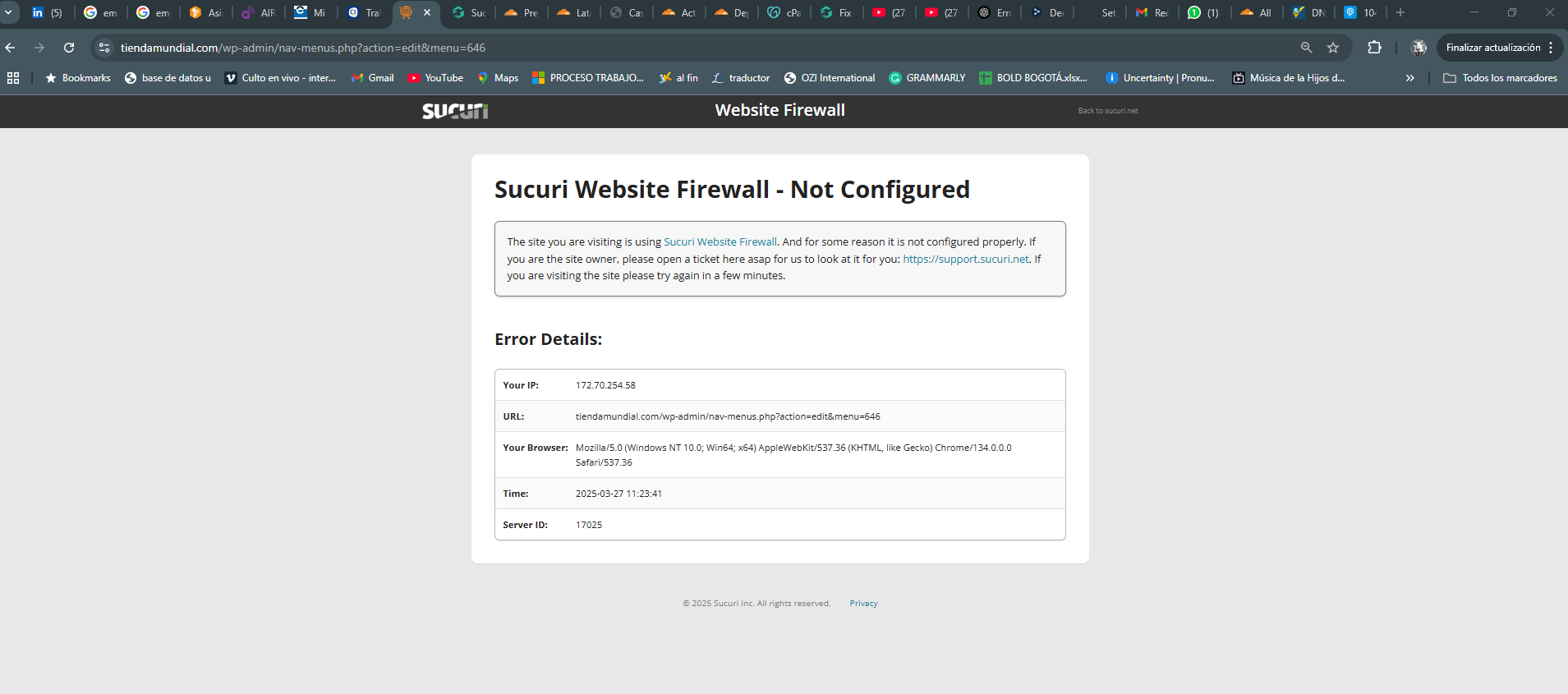
Task: Open the zoom magnifier icon in address bar
Action: point(1306,48)
